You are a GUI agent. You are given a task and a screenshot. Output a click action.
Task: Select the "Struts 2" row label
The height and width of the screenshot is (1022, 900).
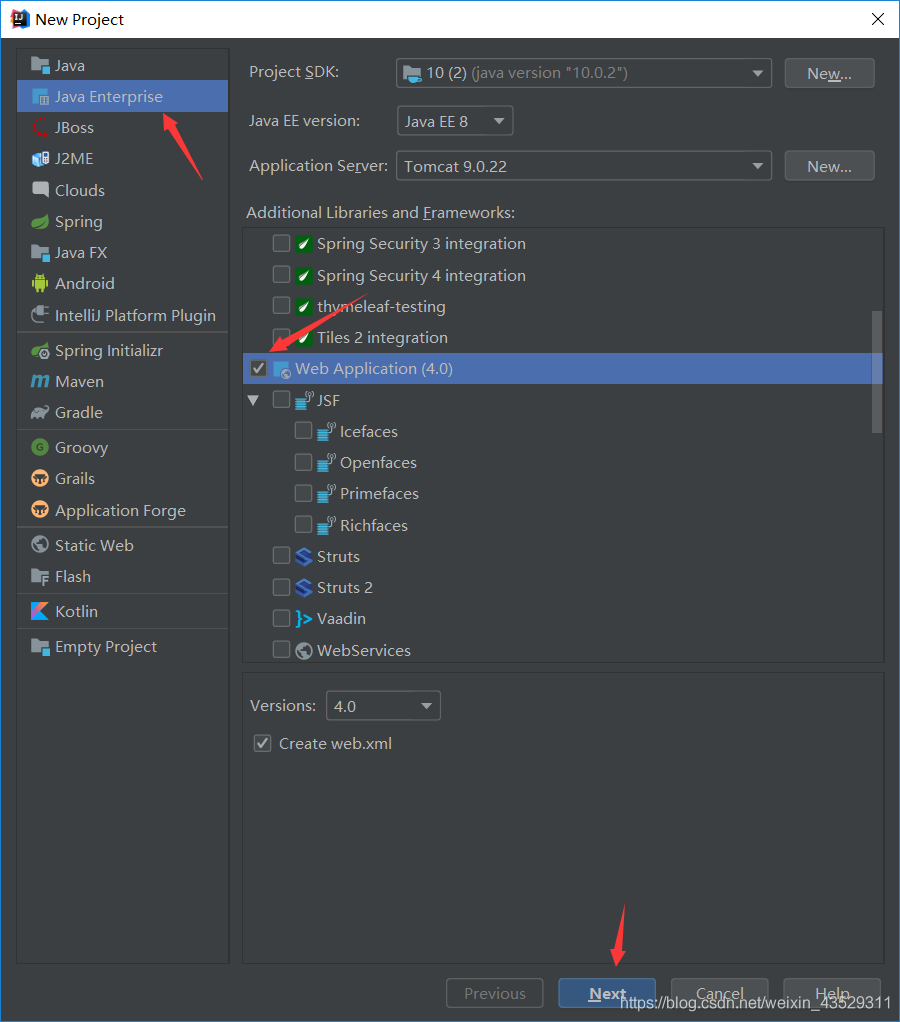pyautogui.click(x=345, y=588)
